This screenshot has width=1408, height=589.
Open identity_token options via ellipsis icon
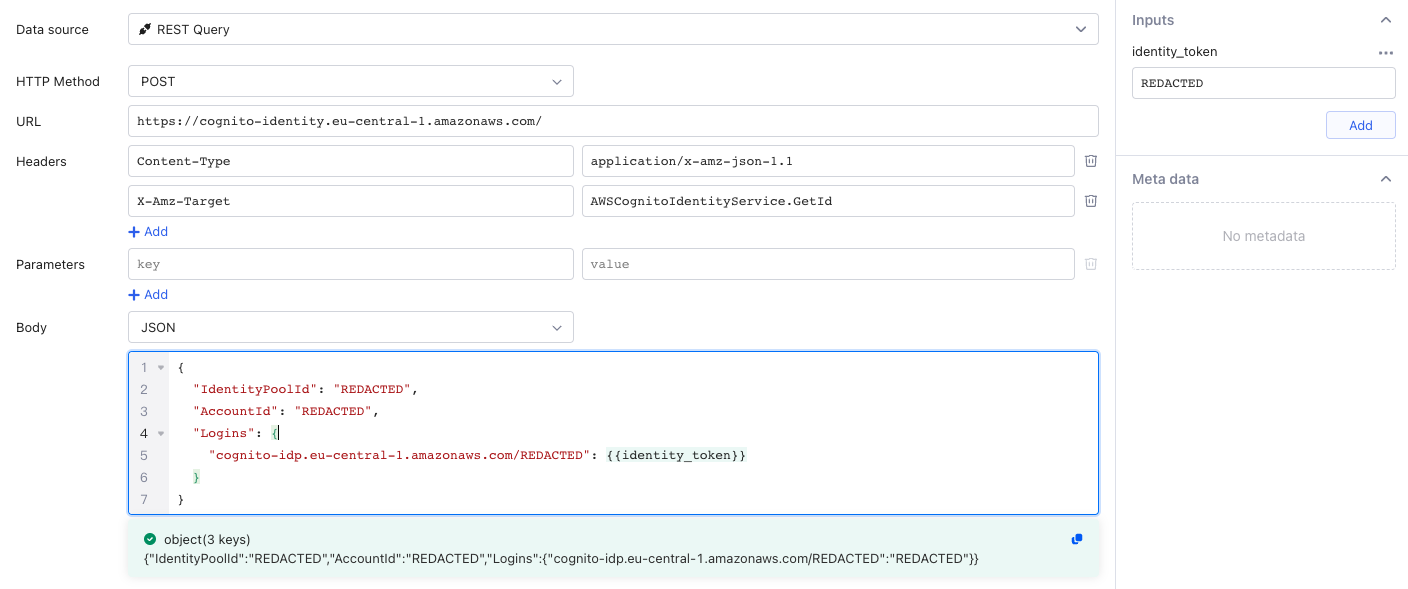coord(1386,52)
